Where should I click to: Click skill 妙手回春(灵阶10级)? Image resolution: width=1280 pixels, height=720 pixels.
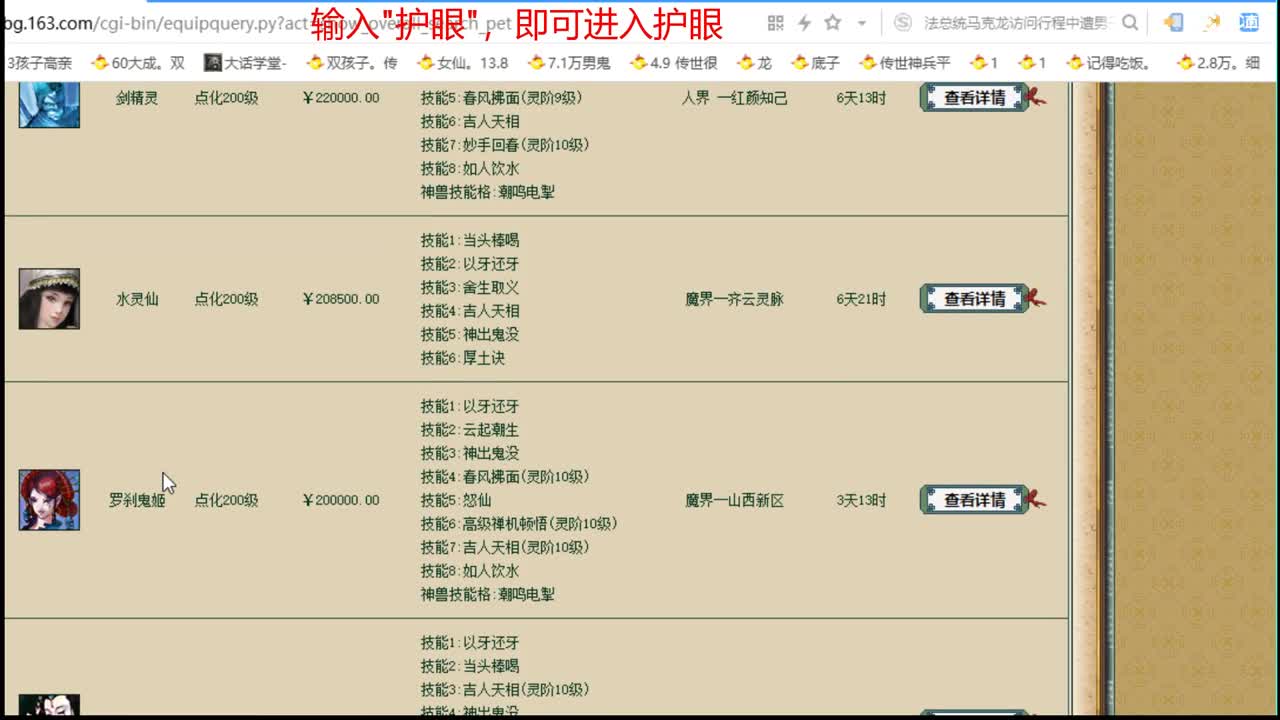point(505,145)
